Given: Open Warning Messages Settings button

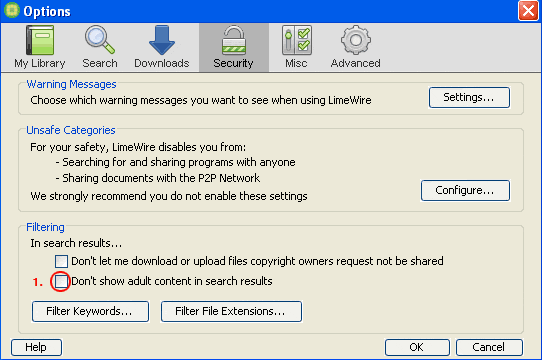Looking at the screenshot, I should [x=469, y=98].
